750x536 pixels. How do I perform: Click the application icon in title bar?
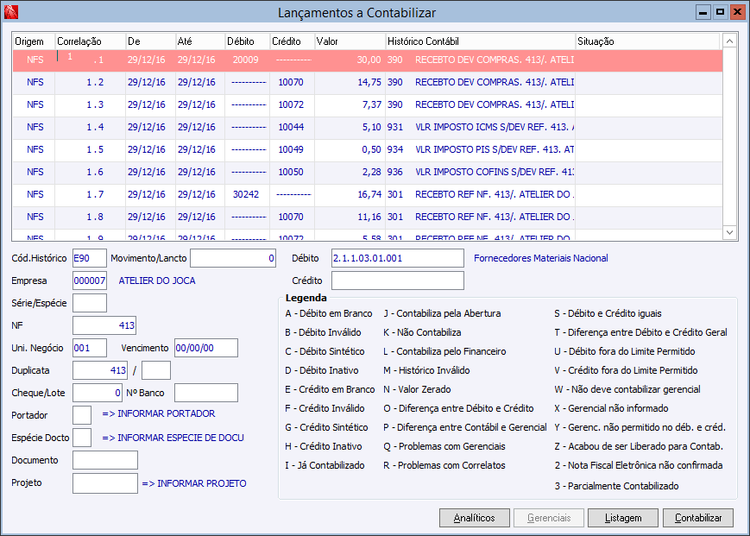pos(12,12)
